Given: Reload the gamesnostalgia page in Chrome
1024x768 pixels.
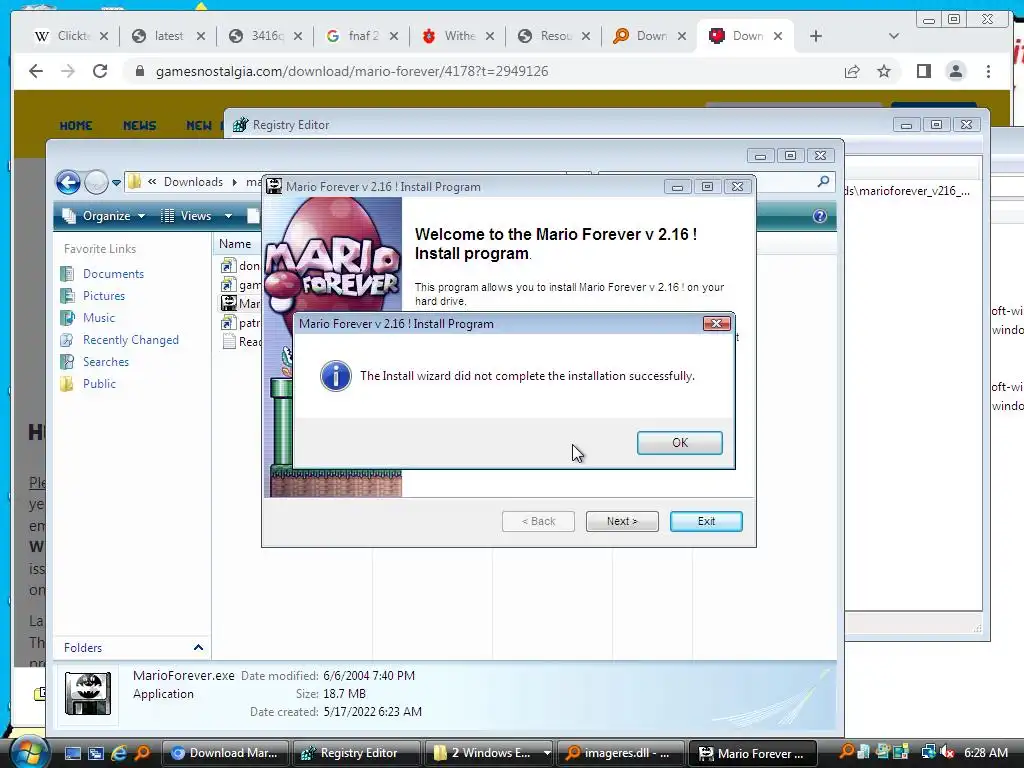Looking at the screenshot, I should tap(99, 71).
